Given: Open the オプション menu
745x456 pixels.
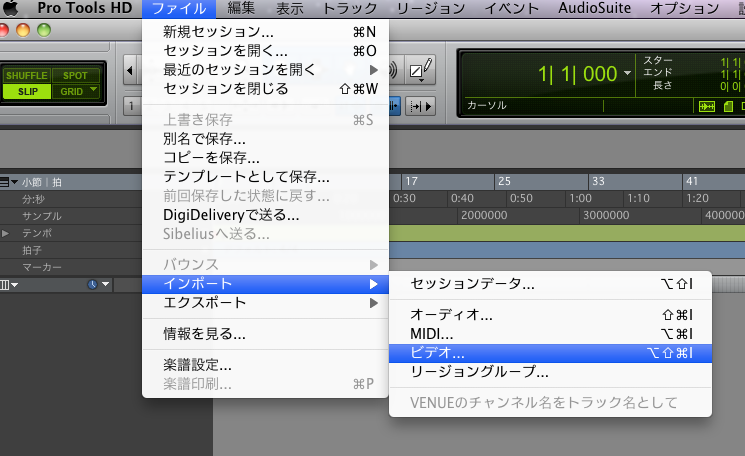Looking at the screenshot, I should 685,8.
